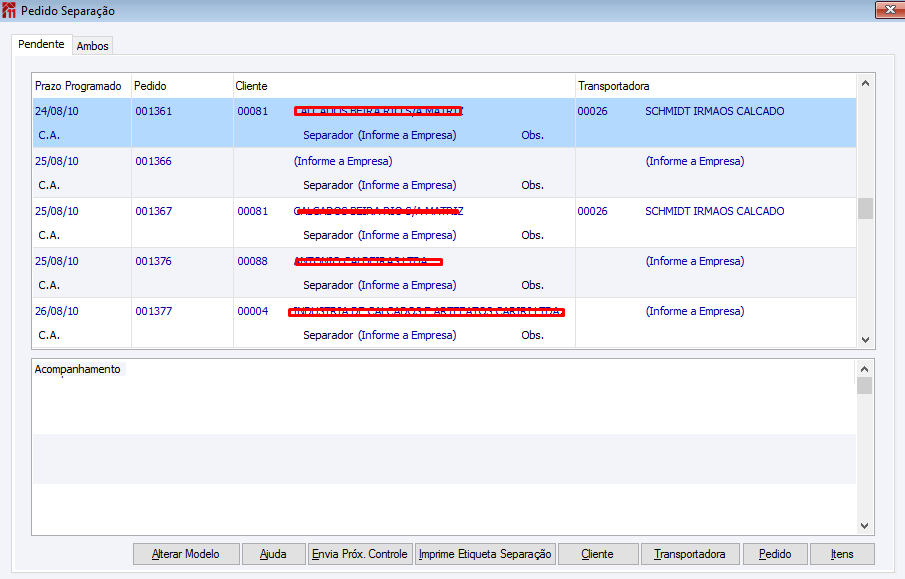Click the Alterar Modelo button
Screen dimensions: 905x579
186,554
